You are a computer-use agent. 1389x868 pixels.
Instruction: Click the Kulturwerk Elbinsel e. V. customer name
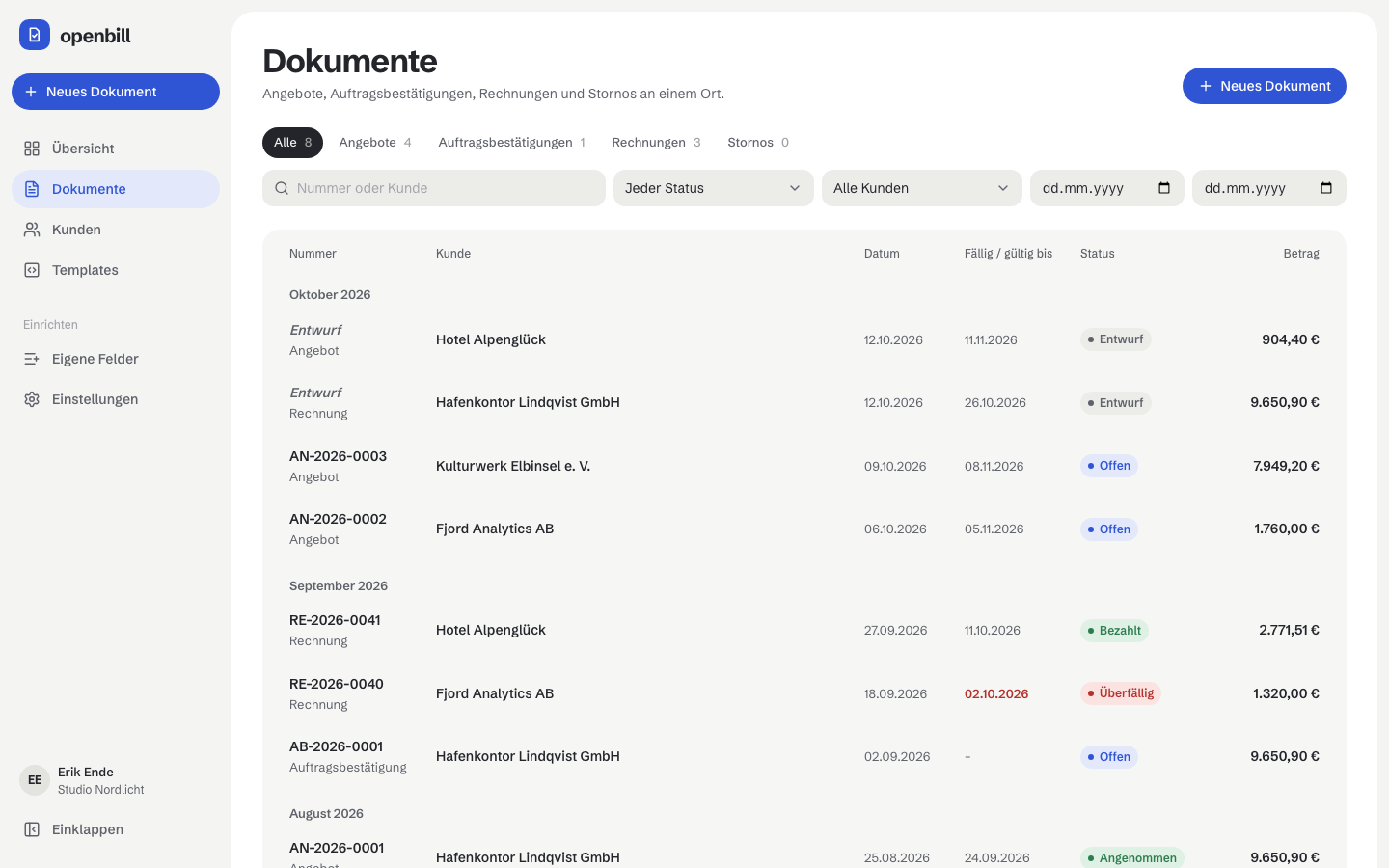click(513, 466)
